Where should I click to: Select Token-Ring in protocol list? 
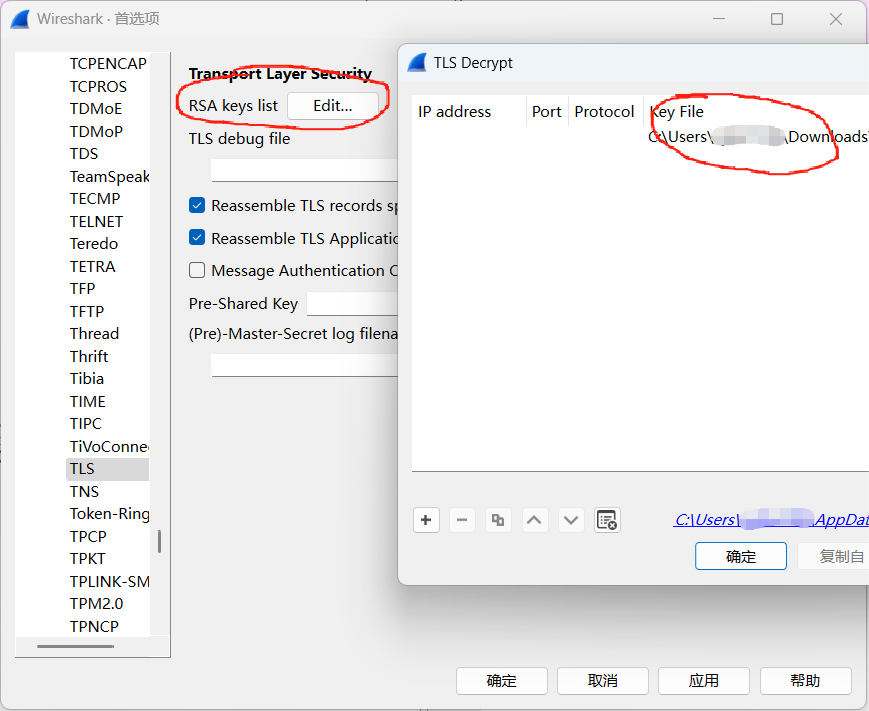click(109, 514)
